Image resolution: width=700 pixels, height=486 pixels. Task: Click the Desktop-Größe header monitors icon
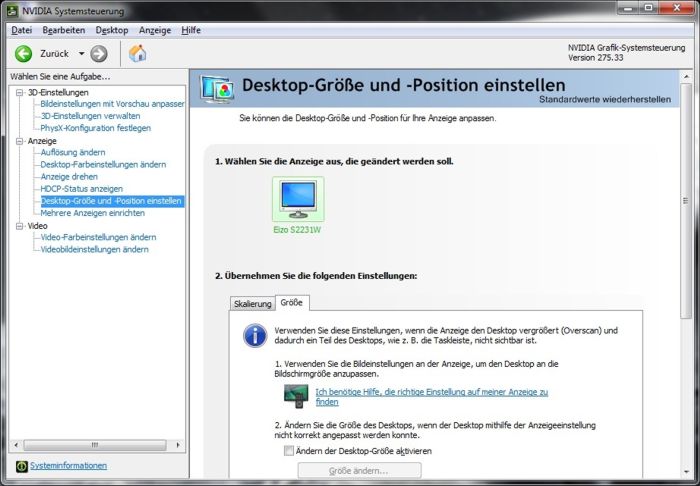[217, 89]
